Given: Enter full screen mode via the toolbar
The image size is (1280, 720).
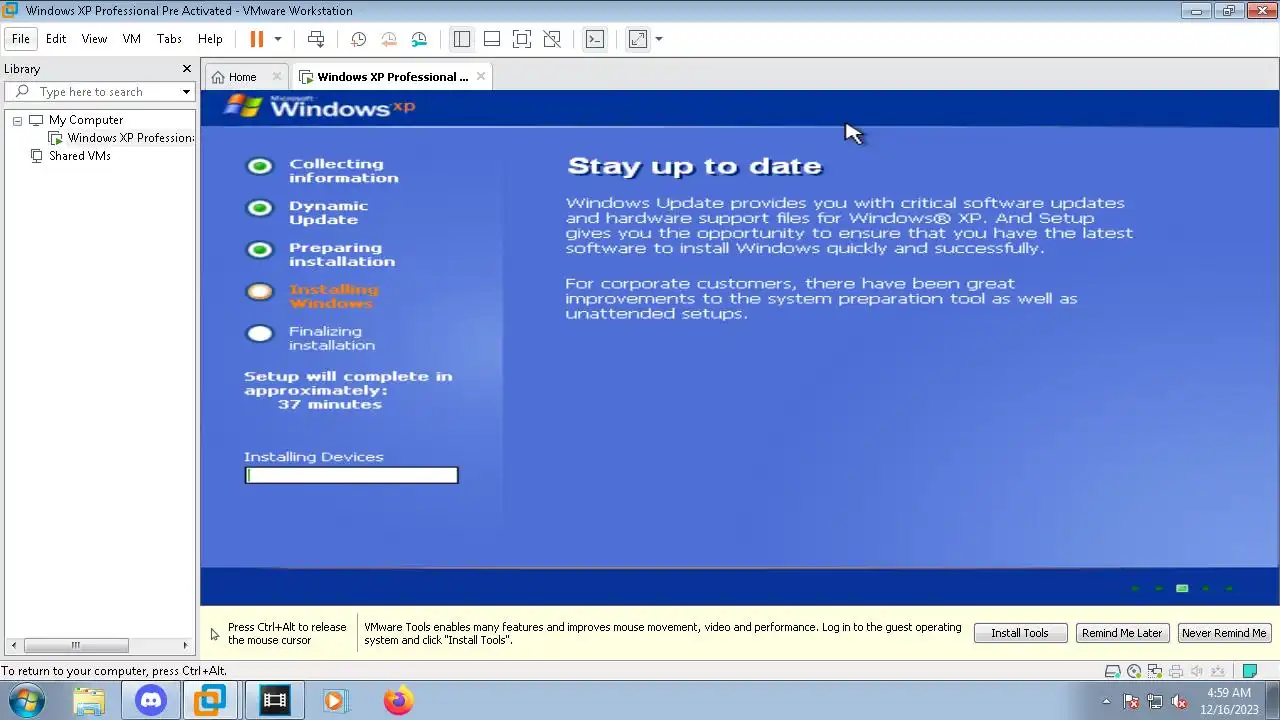Looking at the screenshot, I should pyautogui.click(x=521, y=39).
